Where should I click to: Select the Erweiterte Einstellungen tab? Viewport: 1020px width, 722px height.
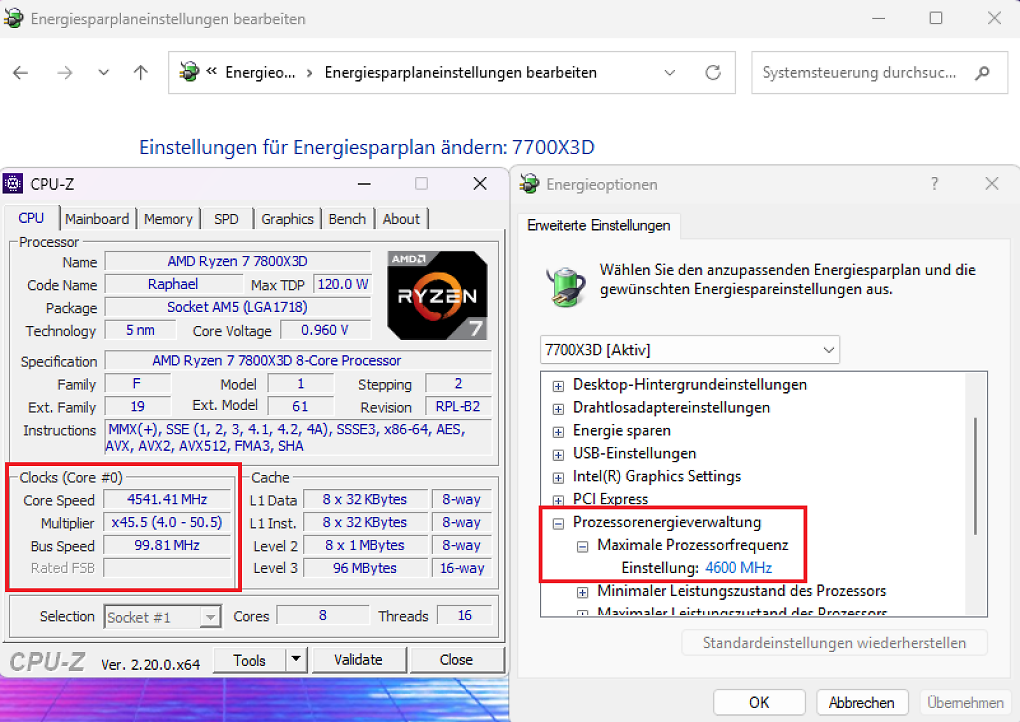[x=598, y=226]
